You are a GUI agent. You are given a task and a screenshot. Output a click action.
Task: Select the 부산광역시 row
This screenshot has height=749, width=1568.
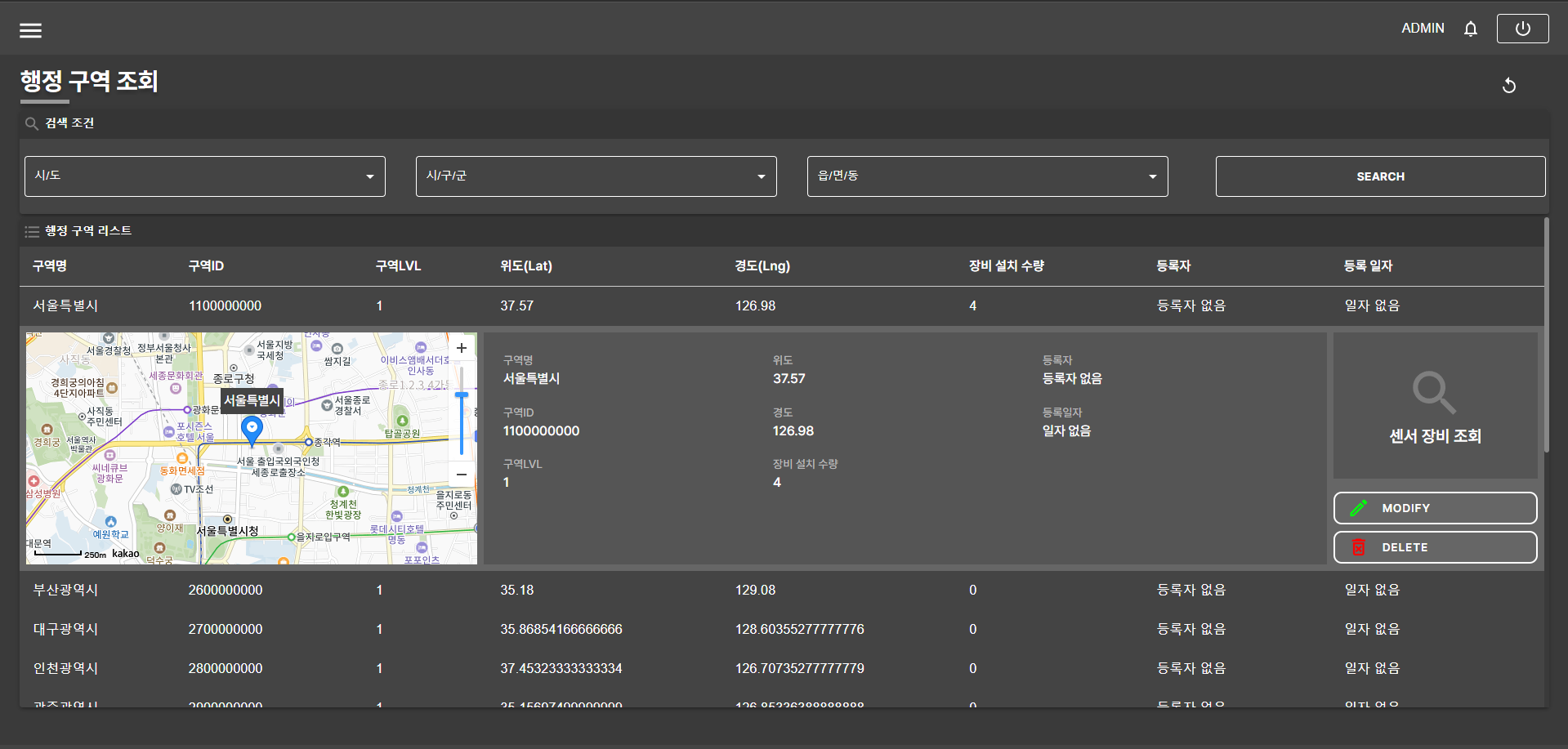[x=782, y=591]
